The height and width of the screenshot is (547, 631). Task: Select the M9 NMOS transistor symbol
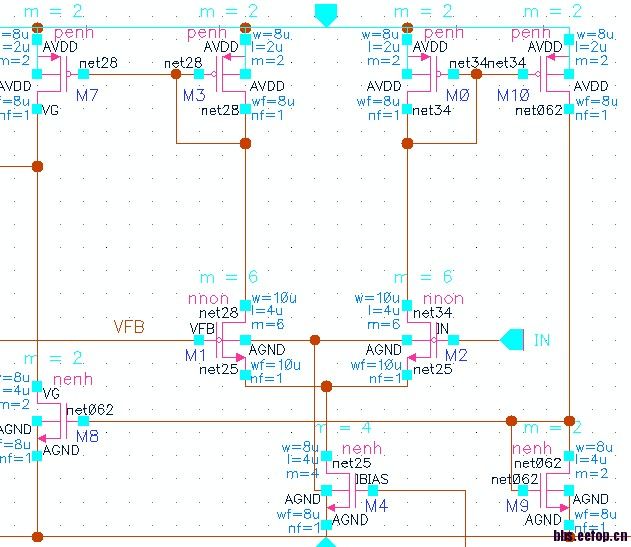(546, 490)
